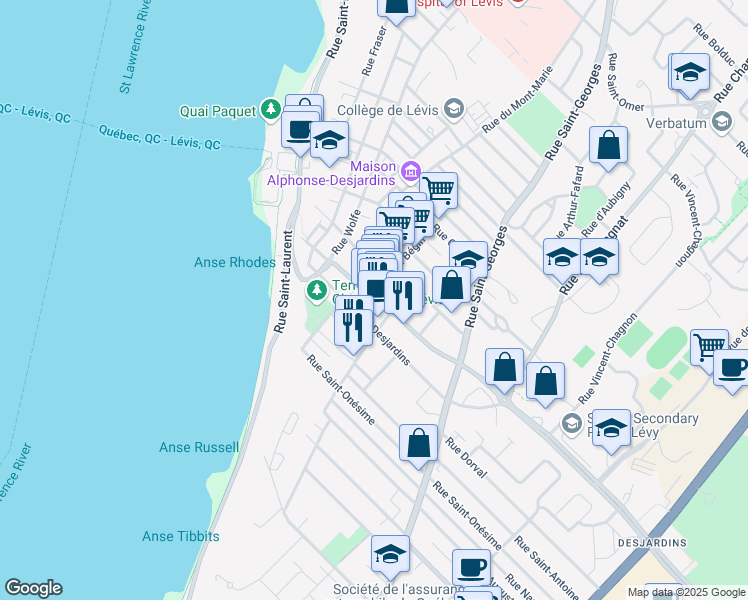Select the Rue Arthur-Fafard street label
The height and width of the screenshot is (600, 748).
(570, 203)
